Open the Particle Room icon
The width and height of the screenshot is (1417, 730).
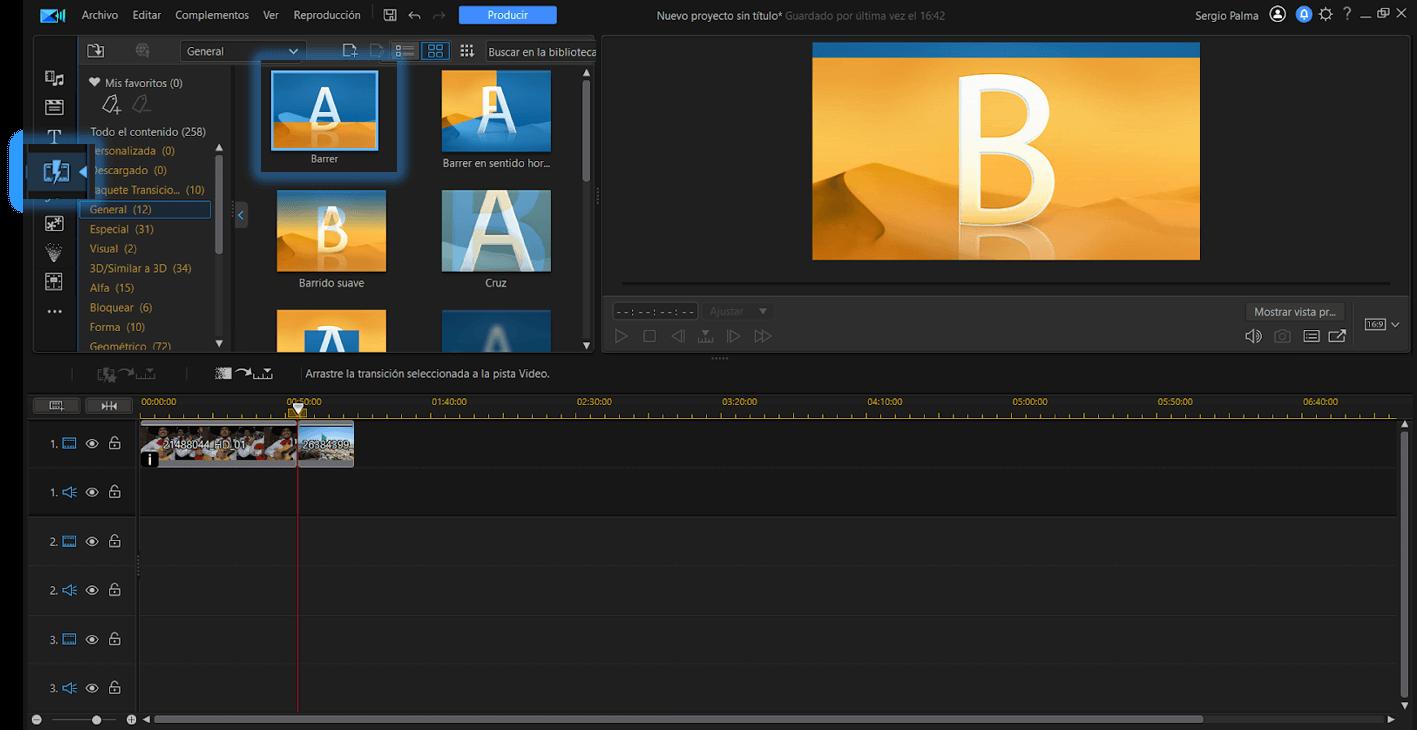[54, 253]
